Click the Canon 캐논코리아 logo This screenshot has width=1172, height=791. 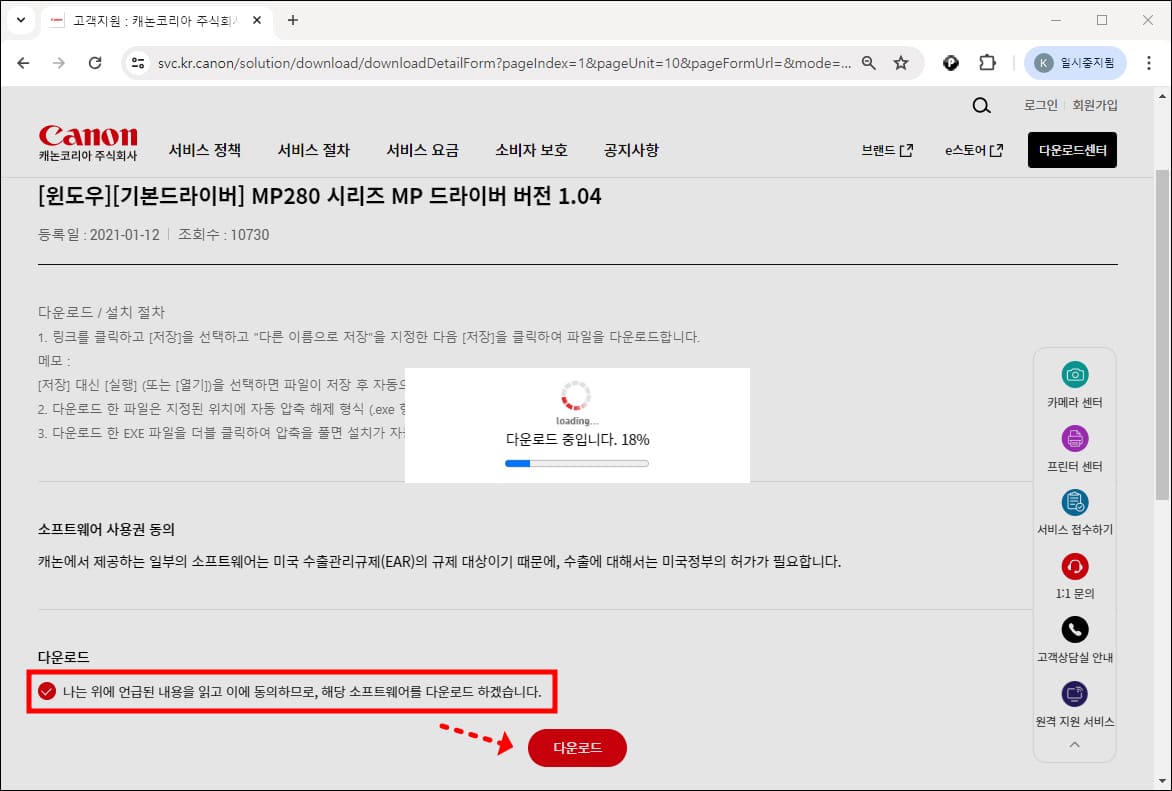(87, 140)
